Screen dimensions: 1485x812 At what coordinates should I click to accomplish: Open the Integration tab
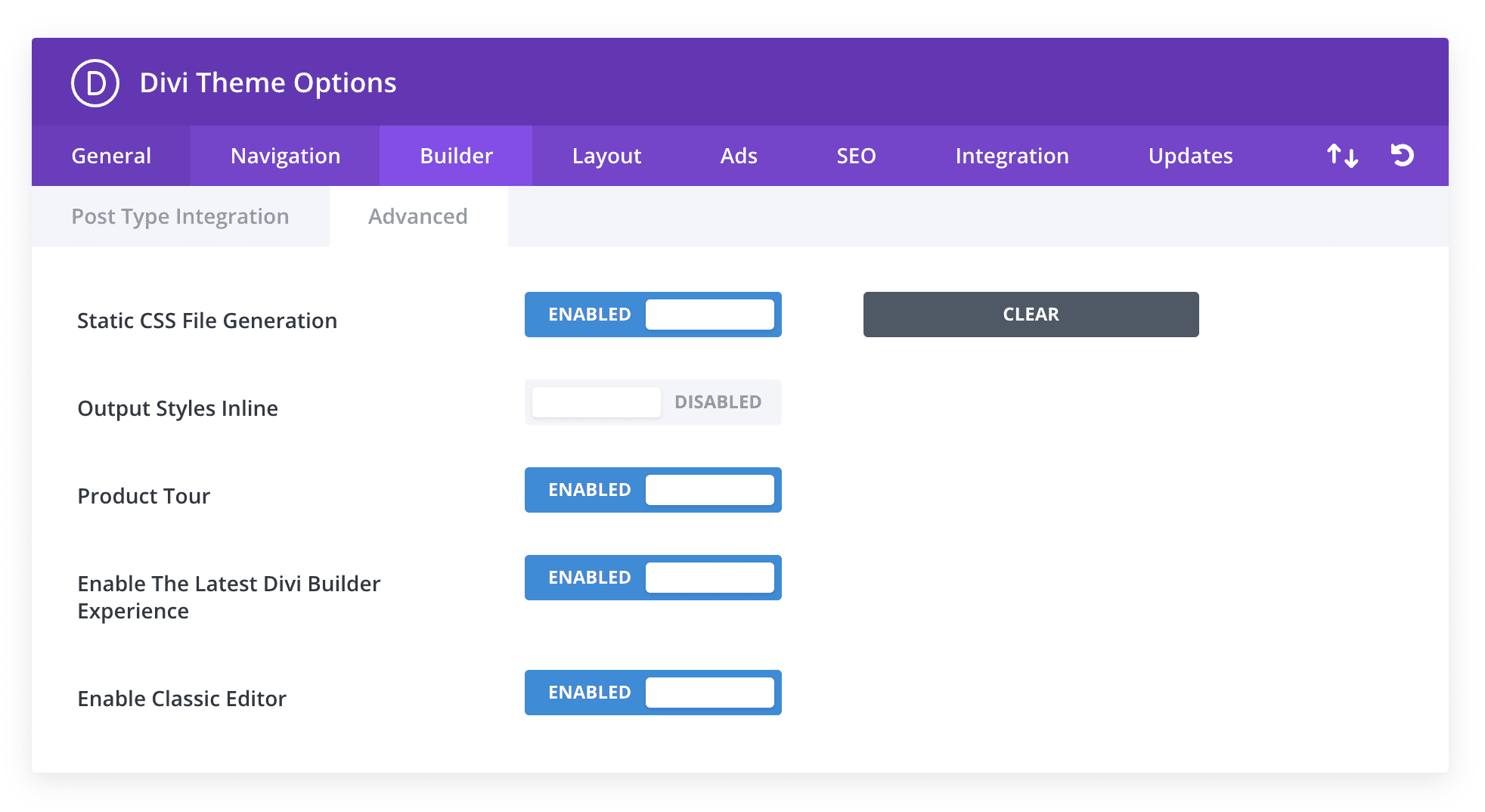click(1012, 156)
